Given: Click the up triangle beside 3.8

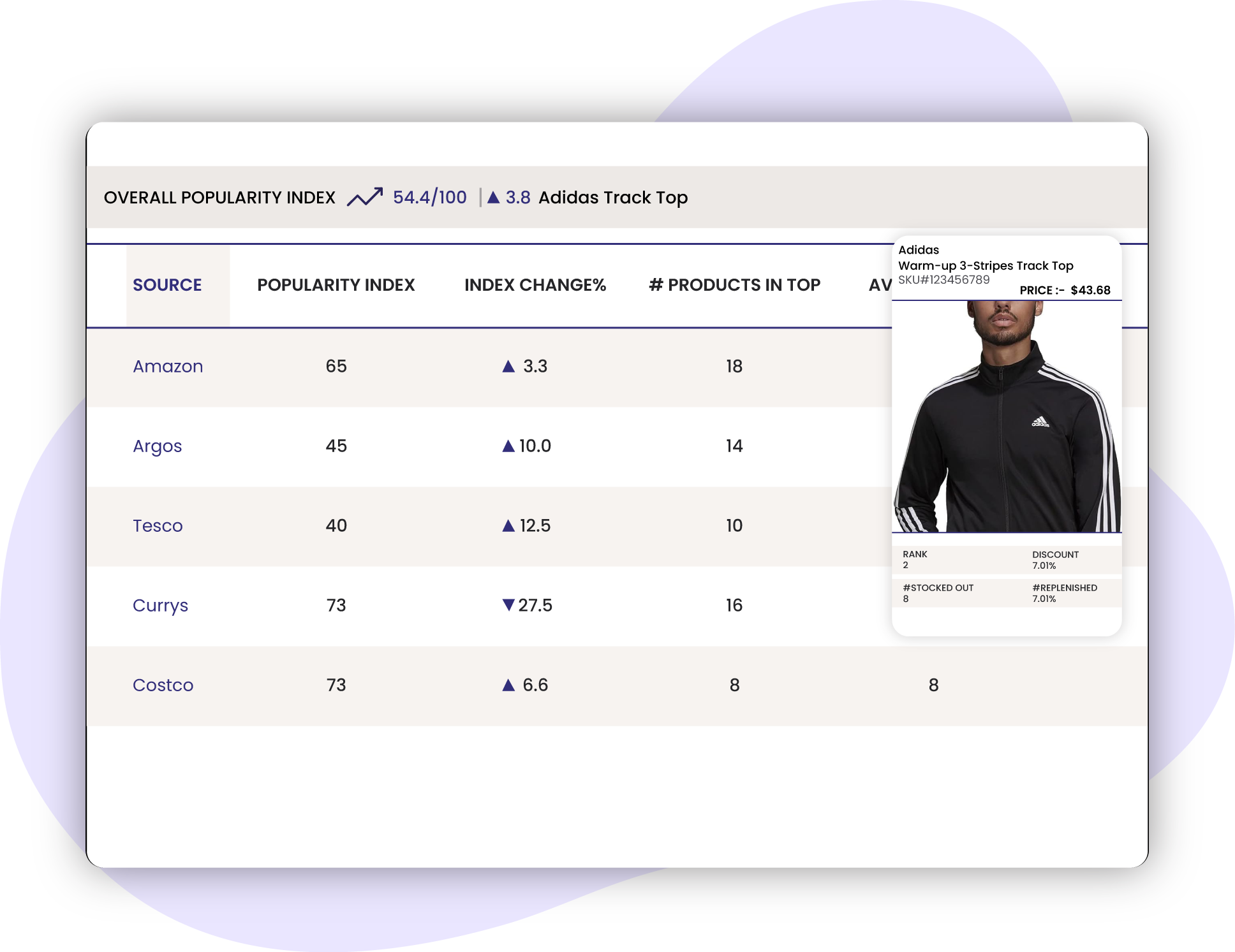Looking at the screenshot, I should (x=493, y=197).
